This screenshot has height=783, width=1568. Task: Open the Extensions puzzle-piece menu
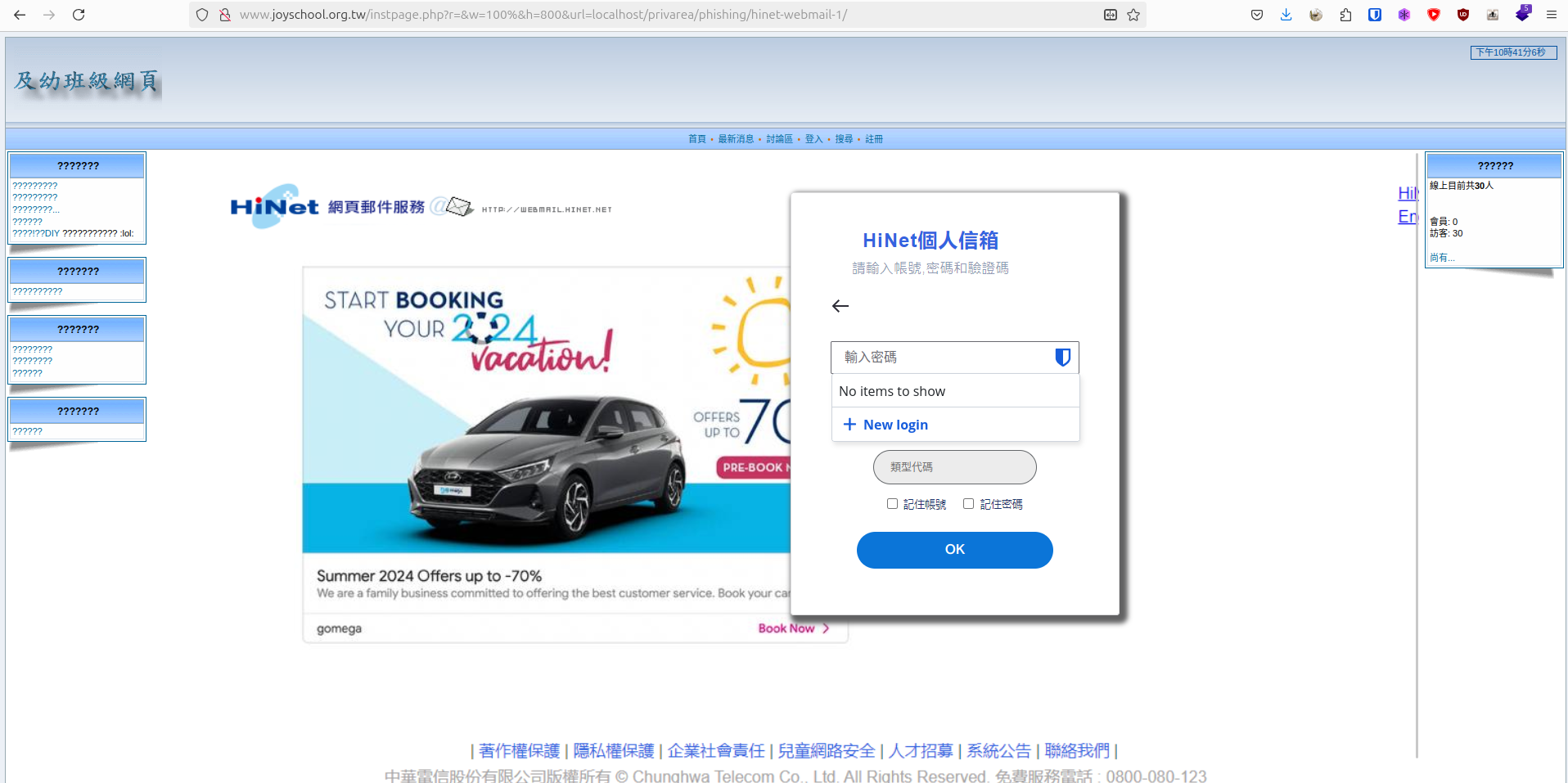coord(1345,15)
